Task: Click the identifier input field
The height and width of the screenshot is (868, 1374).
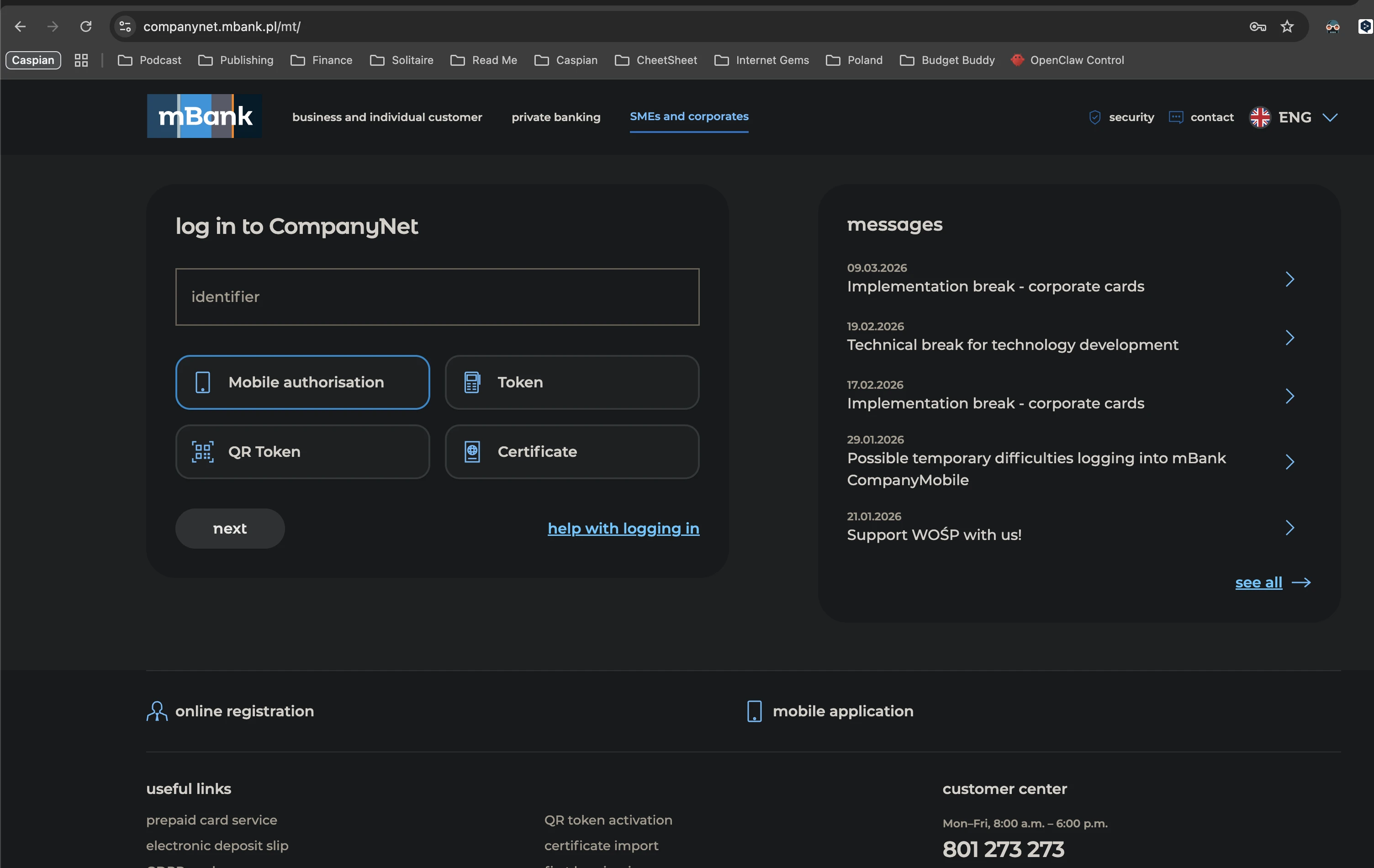Action: (x=438, y=297)
